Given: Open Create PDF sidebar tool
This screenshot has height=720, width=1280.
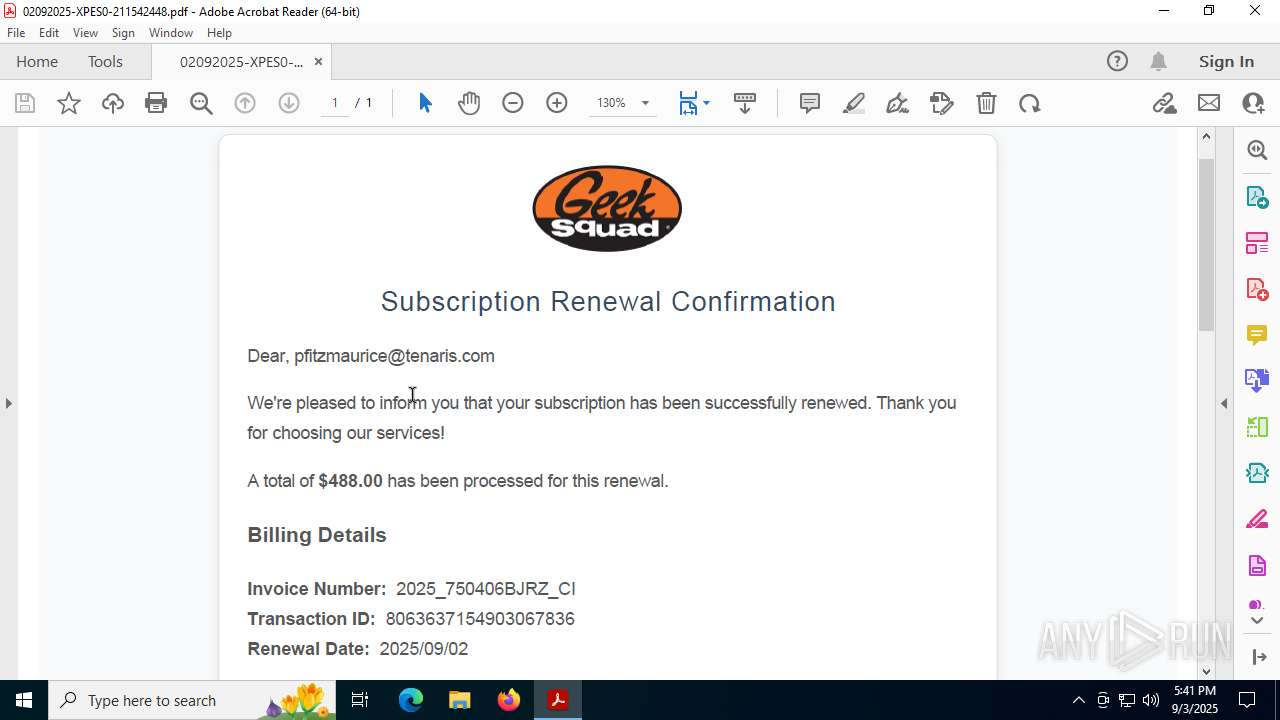Looking at the screenshot, I should [x=1257, y=288].
